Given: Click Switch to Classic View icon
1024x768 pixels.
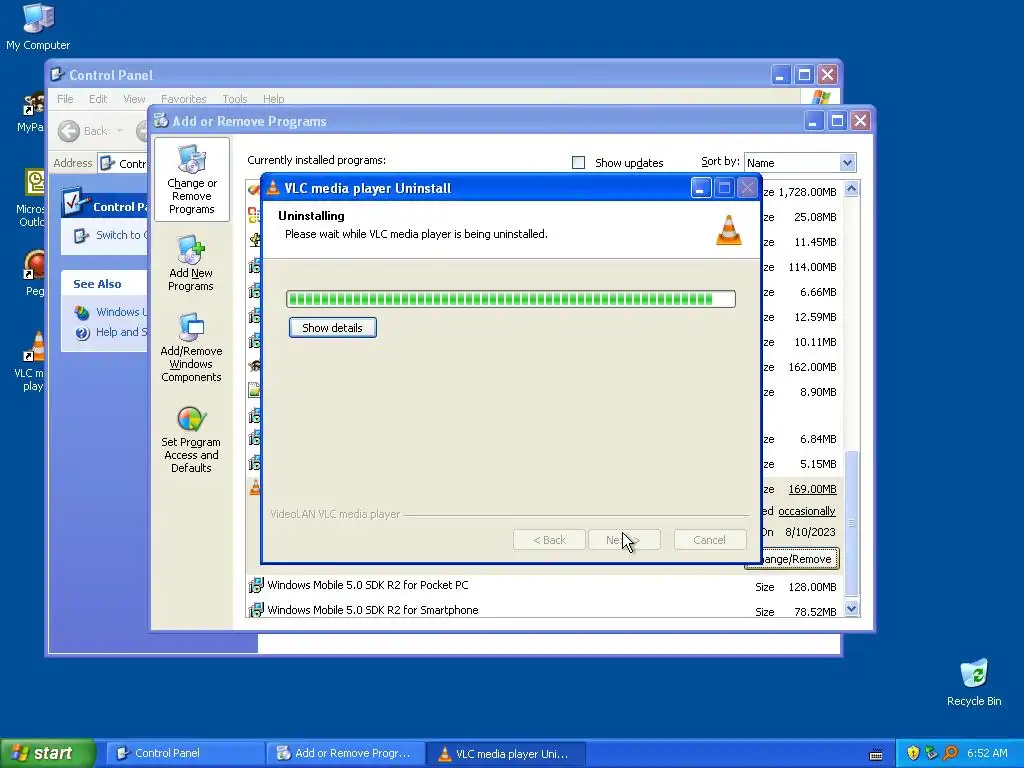Looking at the screenshot, I should (x=81, y=235).
